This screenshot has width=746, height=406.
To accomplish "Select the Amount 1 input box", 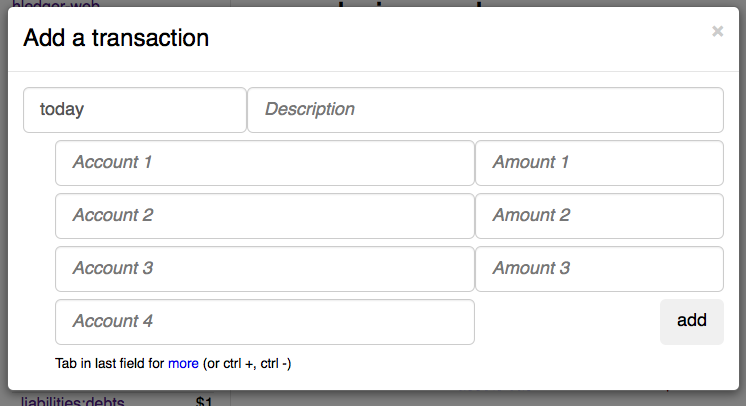I will (x=599, y=163).
